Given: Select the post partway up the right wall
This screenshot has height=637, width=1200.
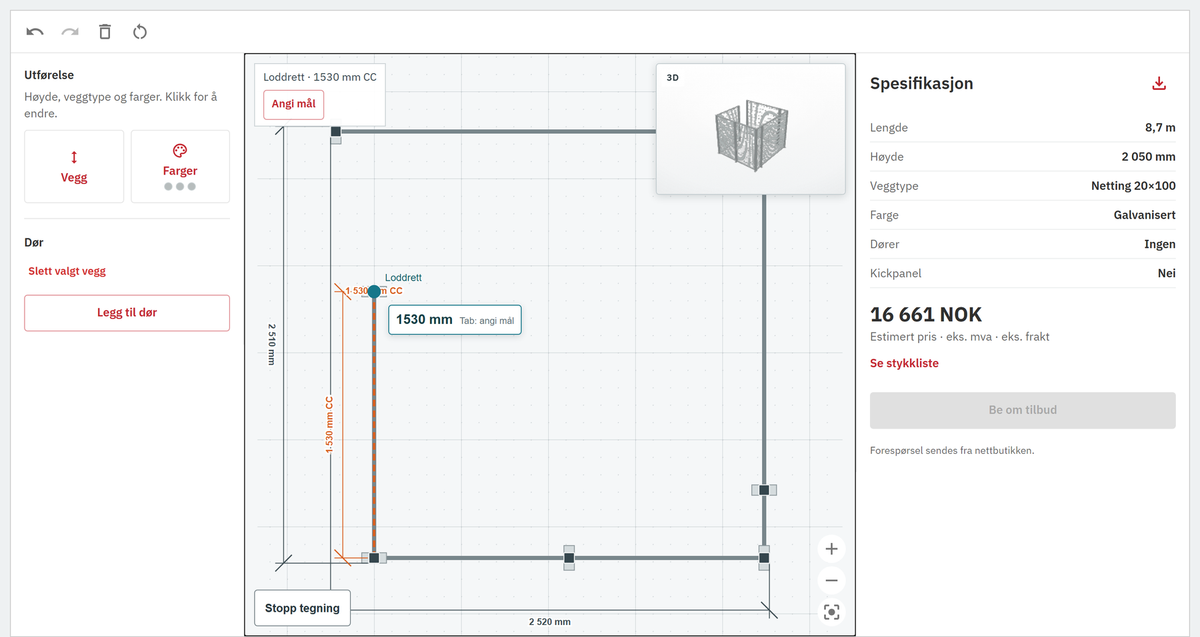Looking at the screenshot, I should click(764, 490).
